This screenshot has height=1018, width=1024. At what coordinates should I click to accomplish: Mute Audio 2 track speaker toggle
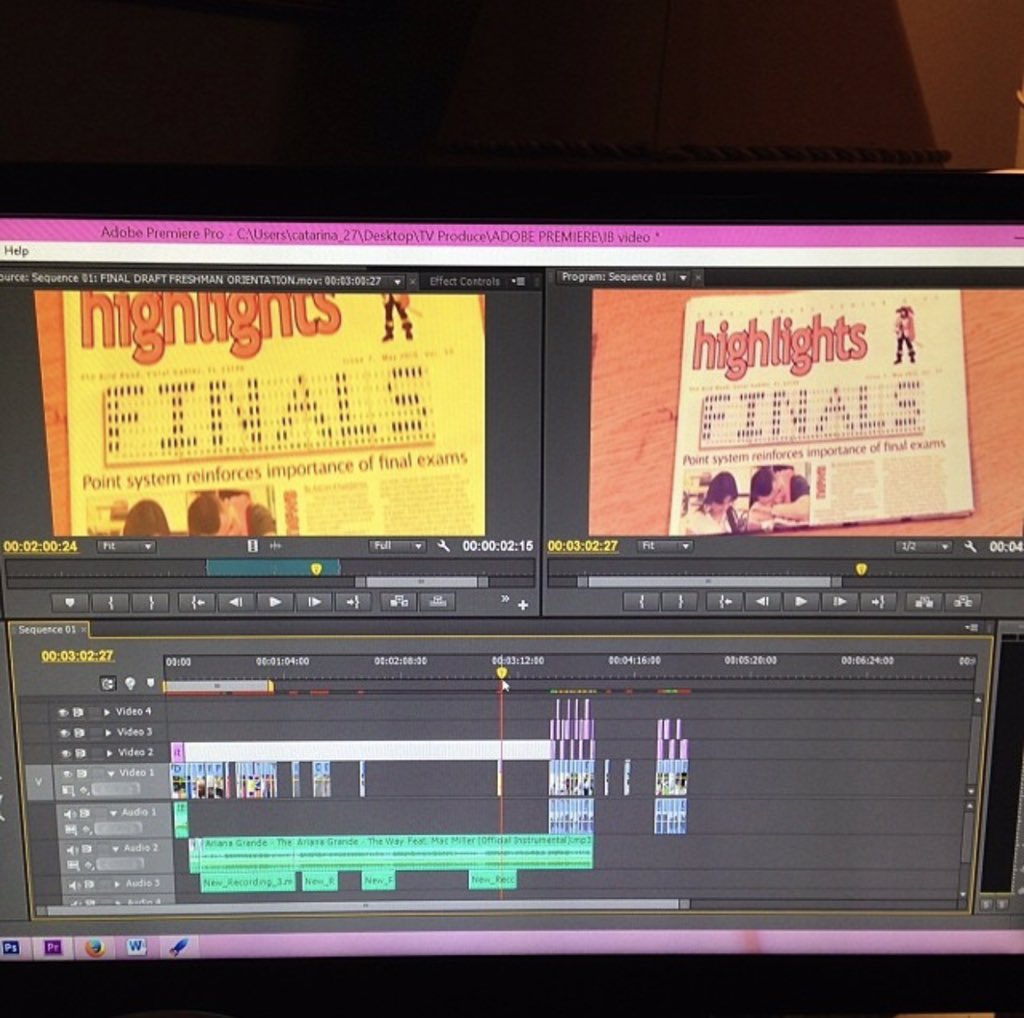pyautogui.click(x=72, y=849)
